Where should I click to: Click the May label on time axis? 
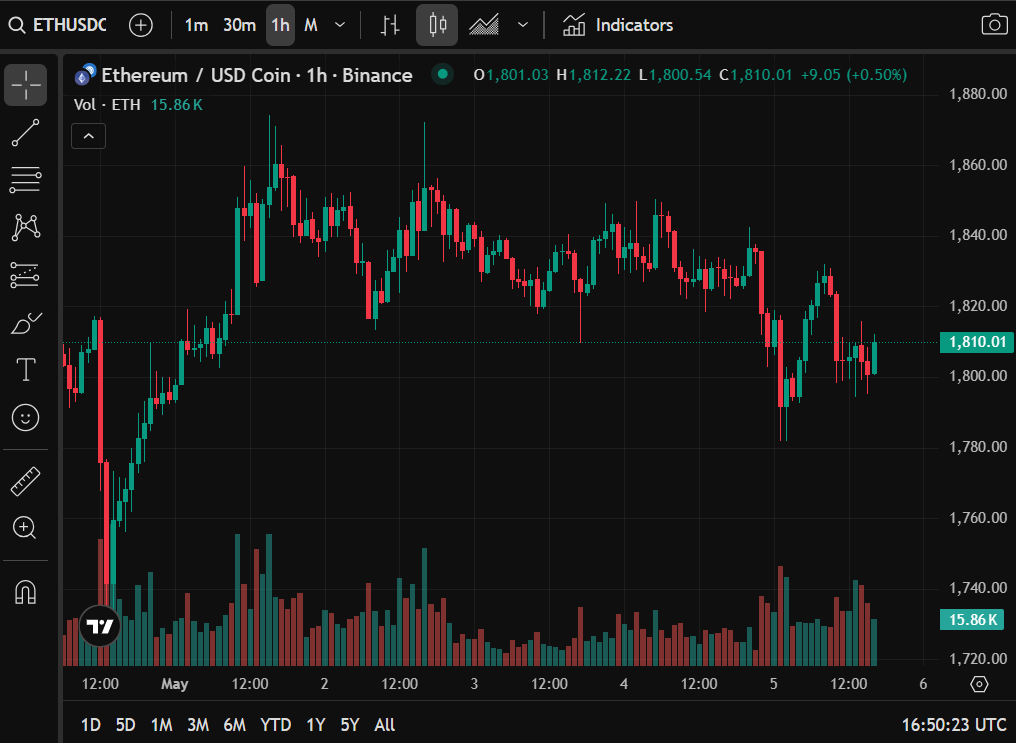[x=174, y=683]
